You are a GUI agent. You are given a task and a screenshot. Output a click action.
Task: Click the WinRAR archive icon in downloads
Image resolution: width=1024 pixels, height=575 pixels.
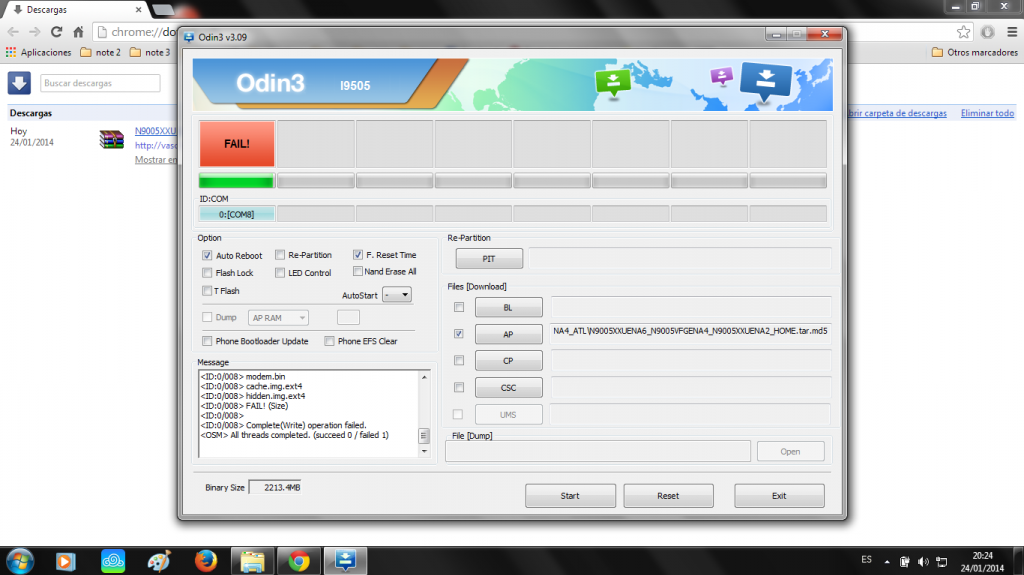point(111,140)
